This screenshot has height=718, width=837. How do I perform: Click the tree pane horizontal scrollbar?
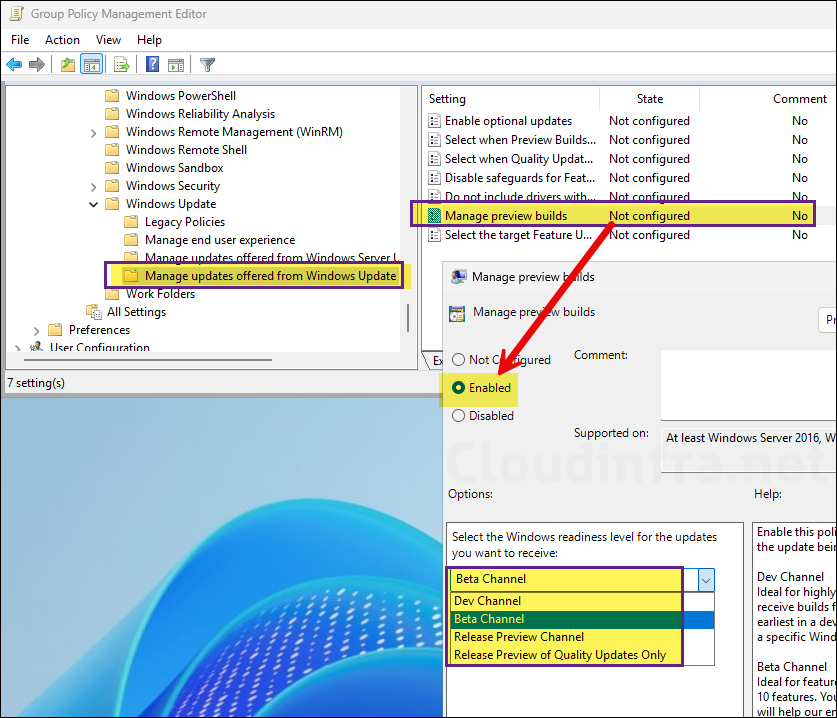(148, 360)
